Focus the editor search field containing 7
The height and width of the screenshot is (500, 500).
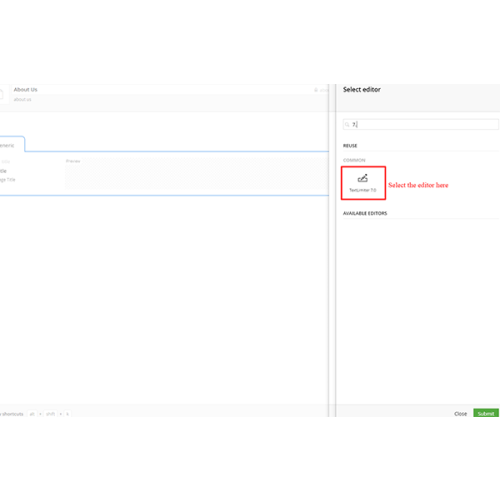tap(421, 124)
